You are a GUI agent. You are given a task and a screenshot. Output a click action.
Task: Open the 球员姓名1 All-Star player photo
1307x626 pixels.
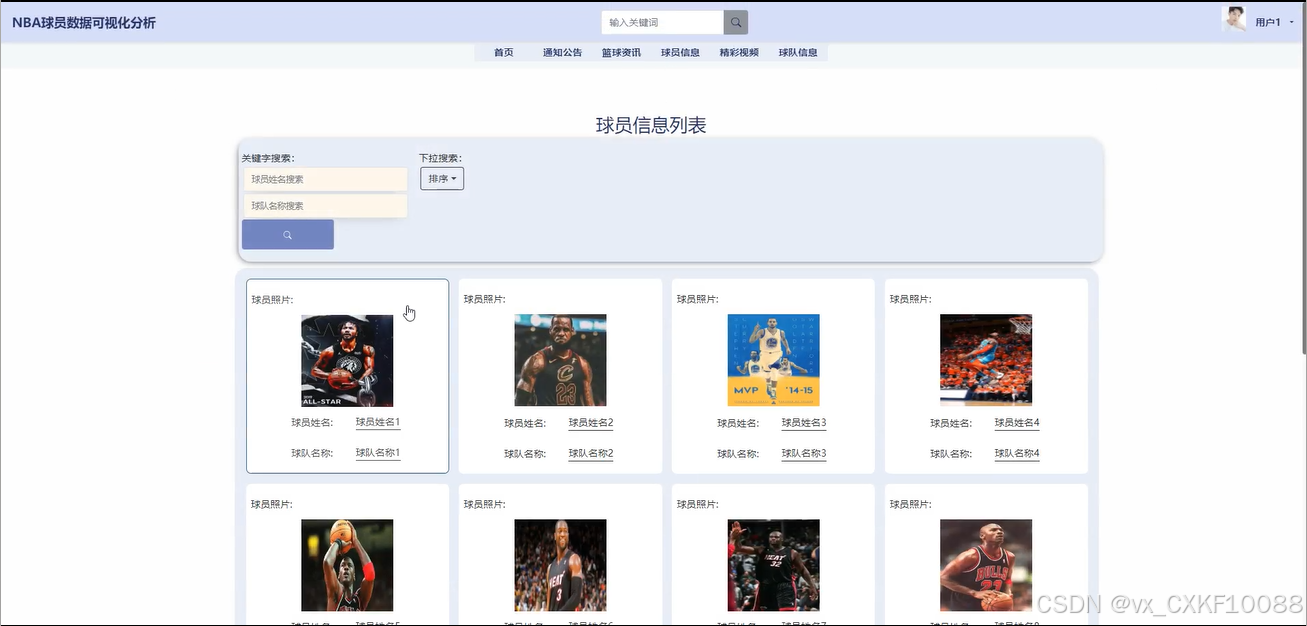click(347, 361)
